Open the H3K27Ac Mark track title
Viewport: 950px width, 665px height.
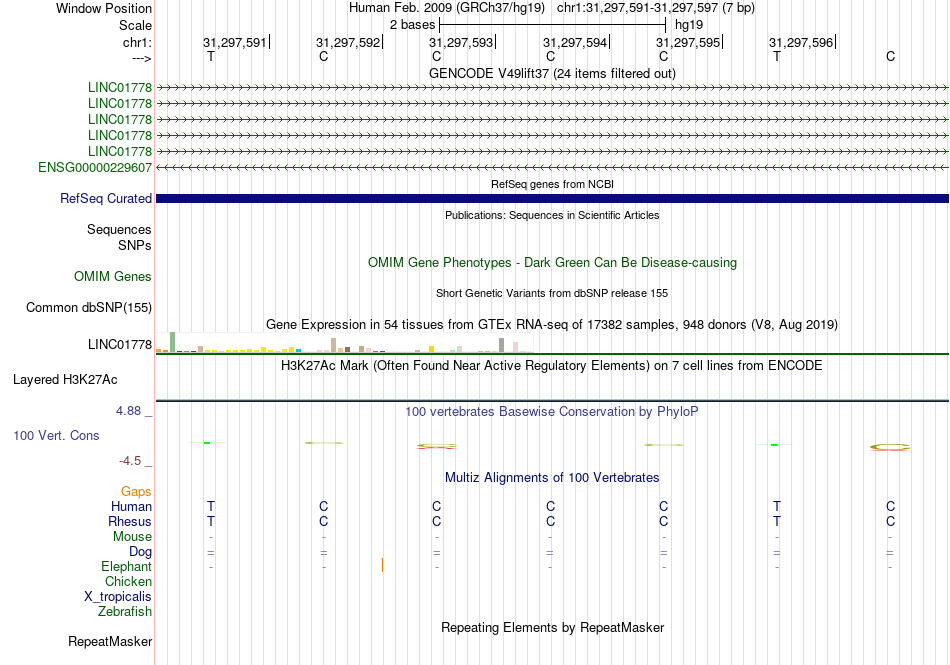552,366
